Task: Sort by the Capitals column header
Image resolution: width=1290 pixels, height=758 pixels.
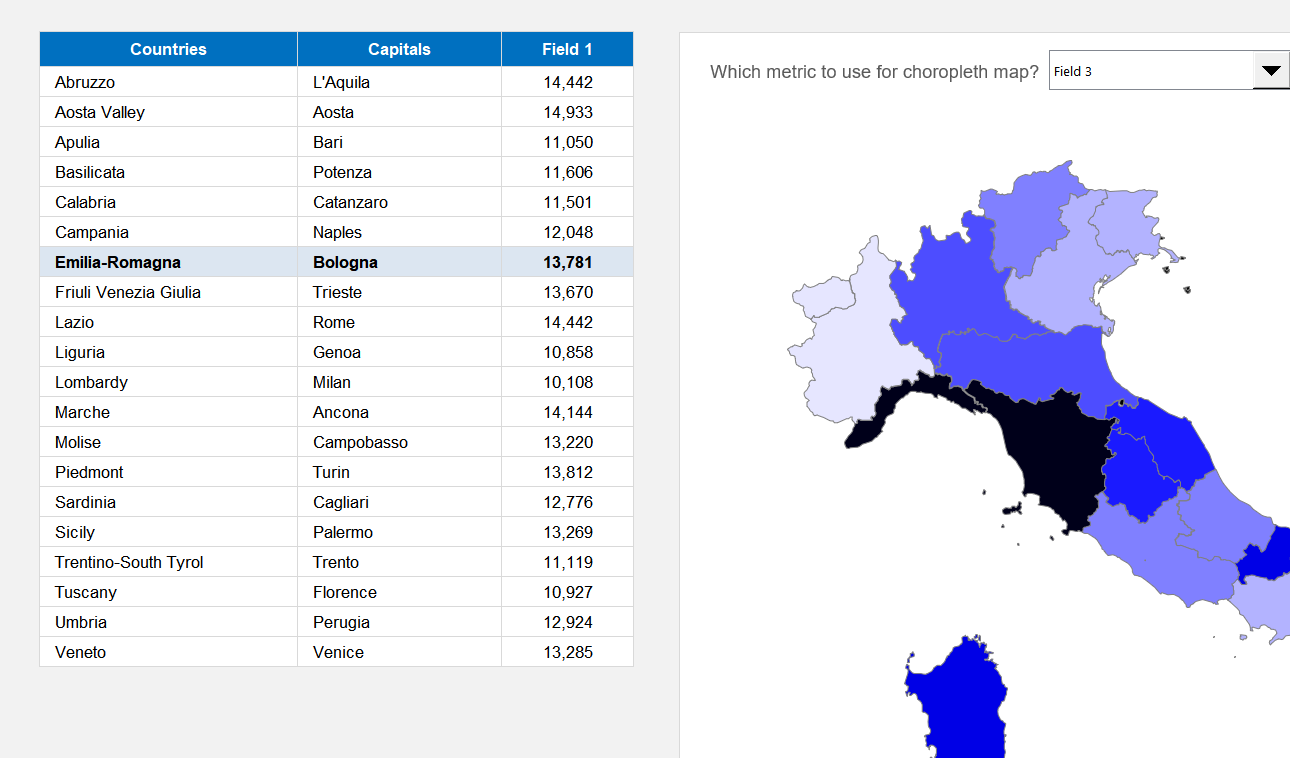Action: click(398, 48)
